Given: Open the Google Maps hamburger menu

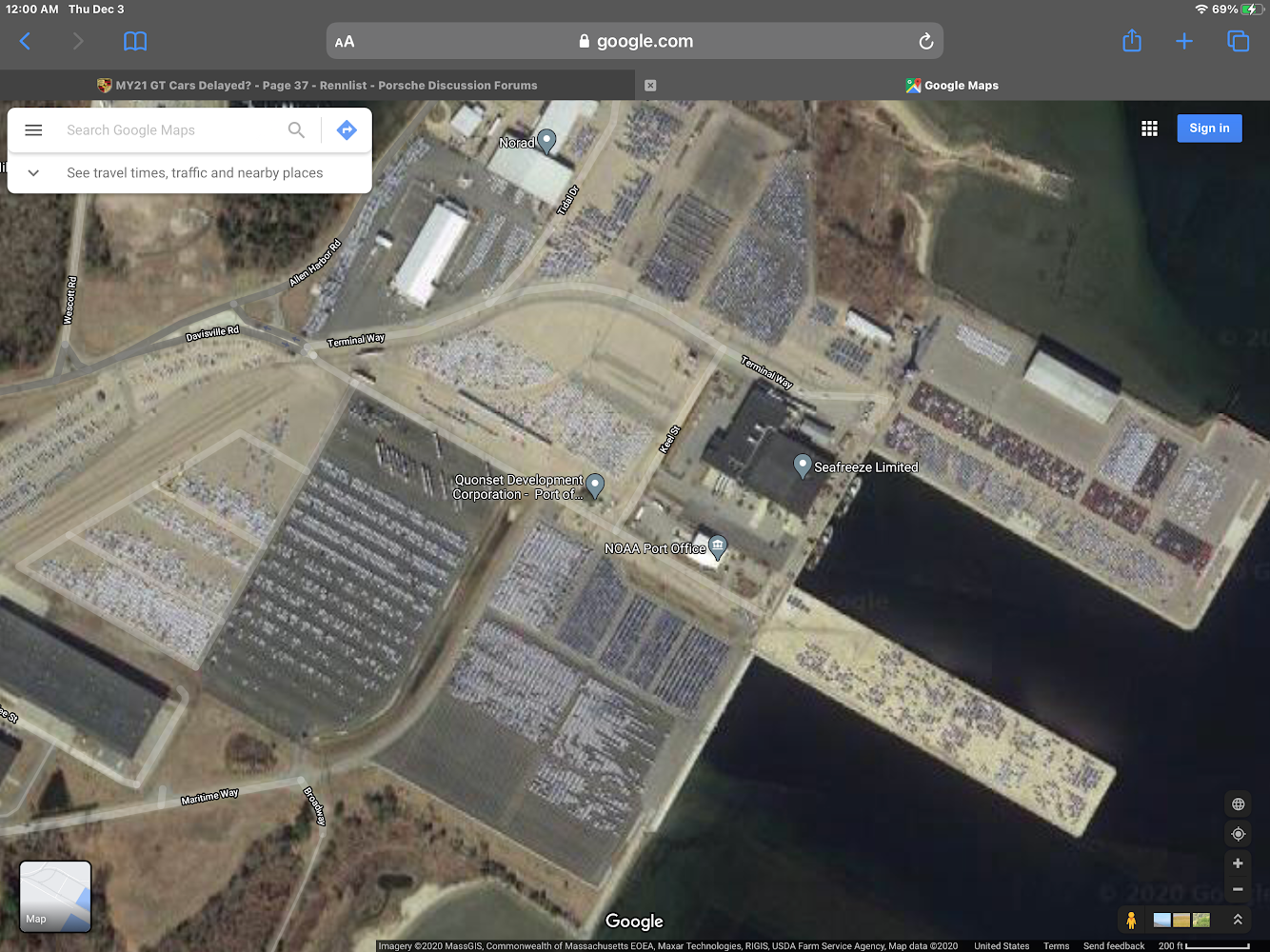Looking at the screenshot, I should 33,130.
